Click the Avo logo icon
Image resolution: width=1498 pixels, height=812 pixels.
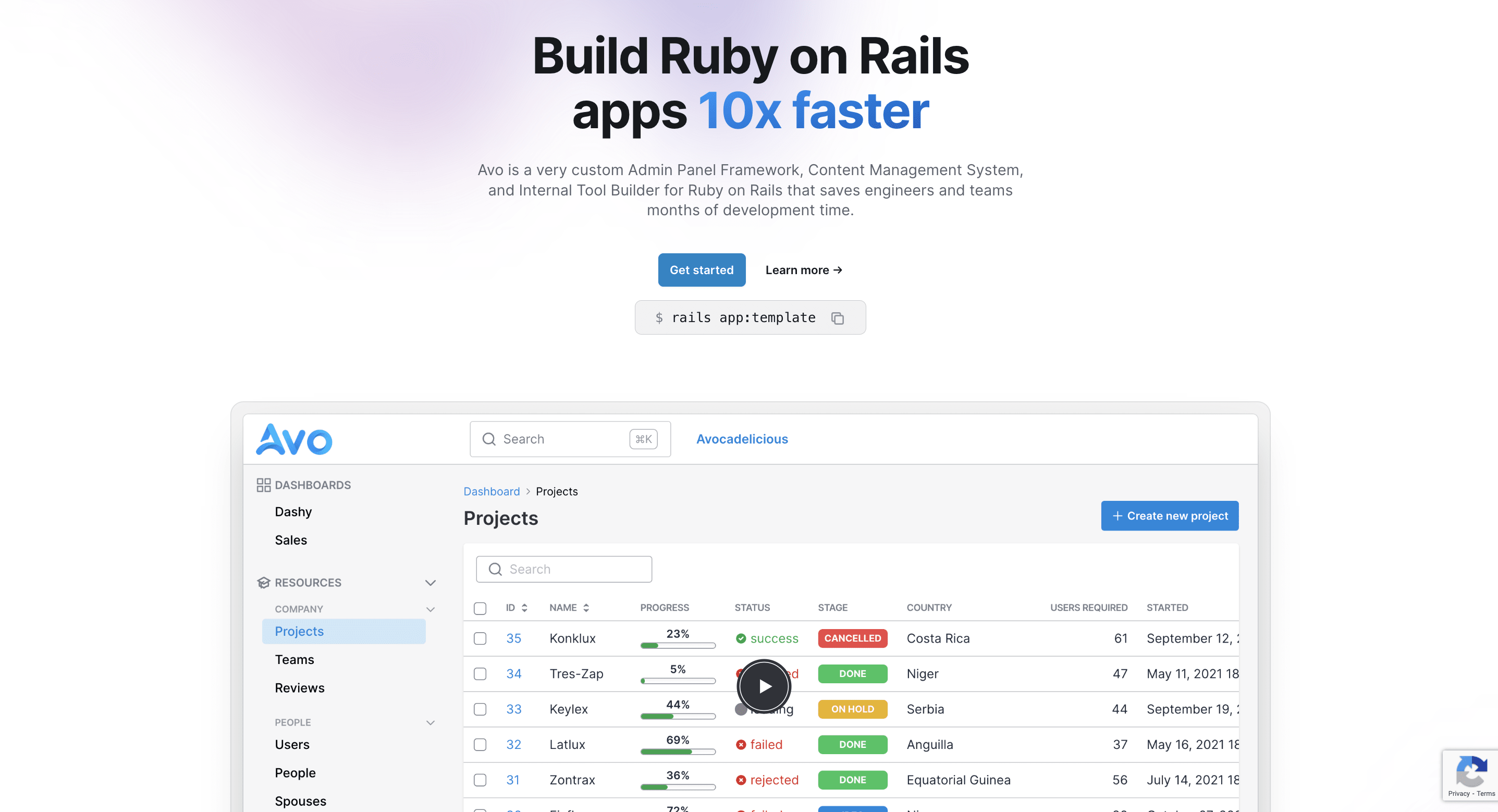(295, 438)
